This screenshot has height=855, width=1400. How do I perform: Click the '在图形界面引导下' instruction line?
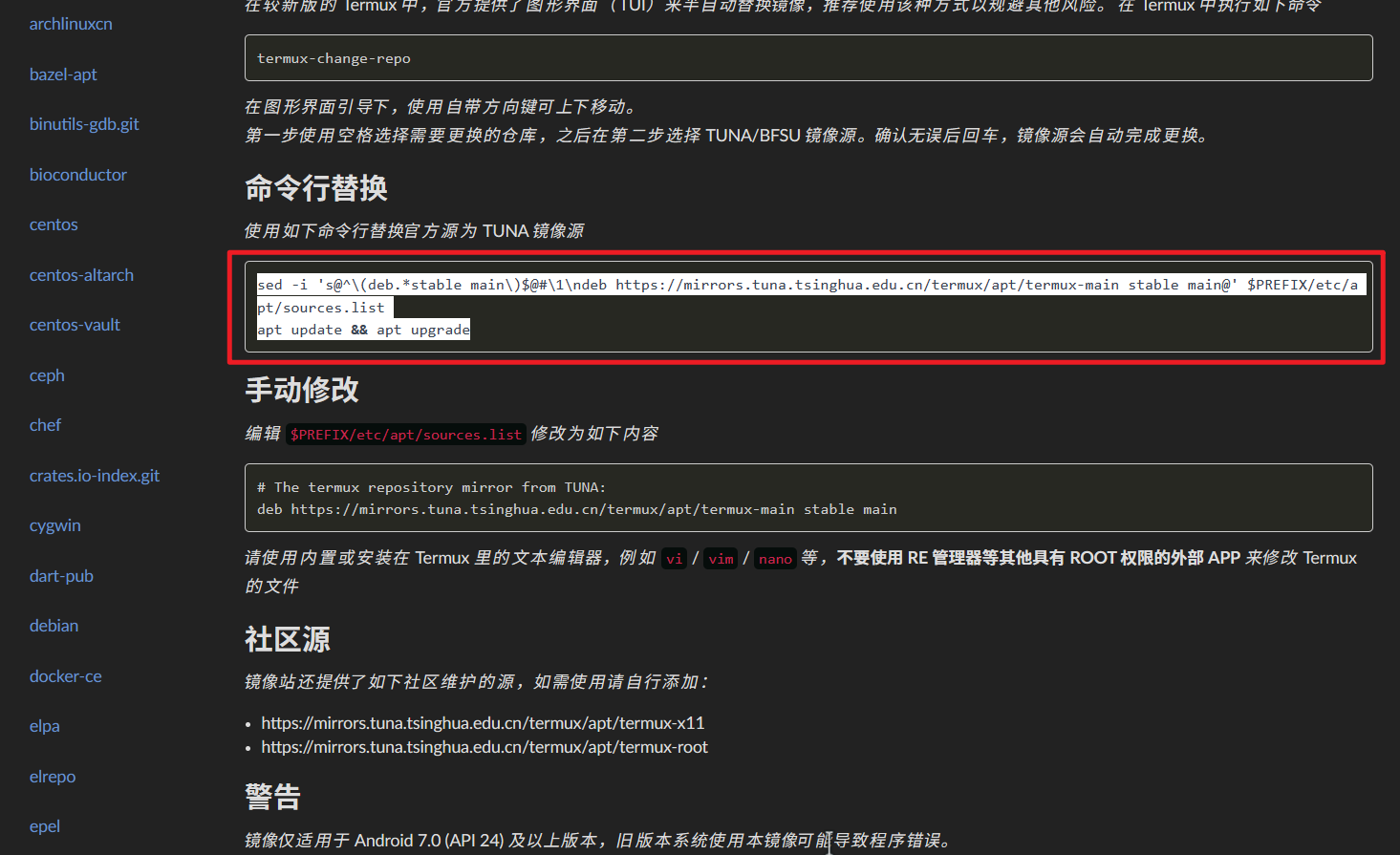click(x=441, y=107)
